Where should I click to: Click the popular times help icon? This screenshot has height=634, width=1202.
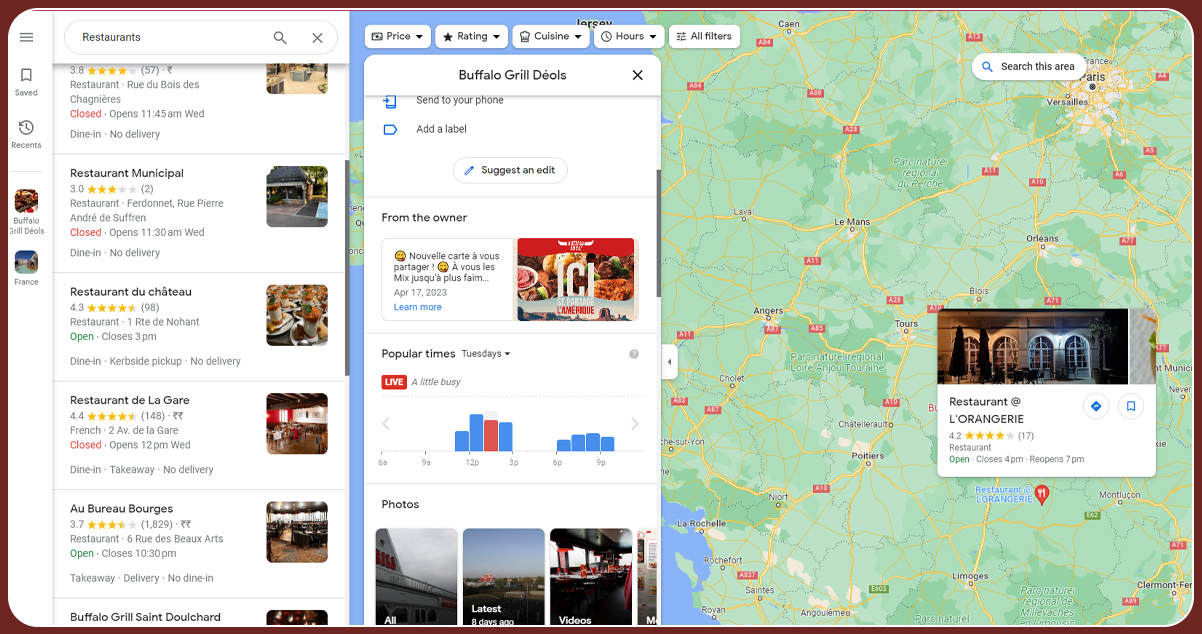coord(633,354)
